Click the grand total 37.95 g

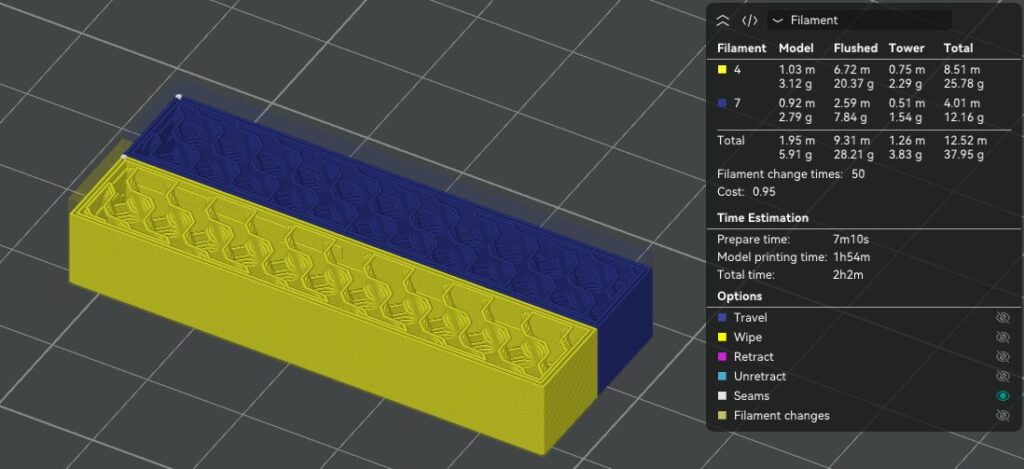pyautogui.click(x=964, y=155)
